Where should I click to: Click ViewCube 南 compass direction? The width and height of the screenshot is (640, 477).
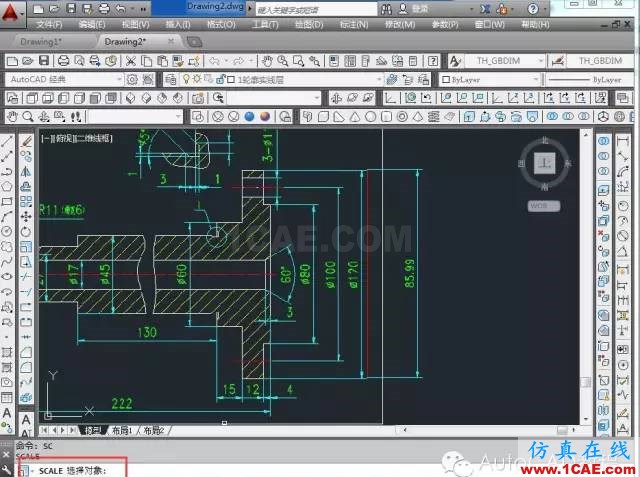[x=544, y=187]
